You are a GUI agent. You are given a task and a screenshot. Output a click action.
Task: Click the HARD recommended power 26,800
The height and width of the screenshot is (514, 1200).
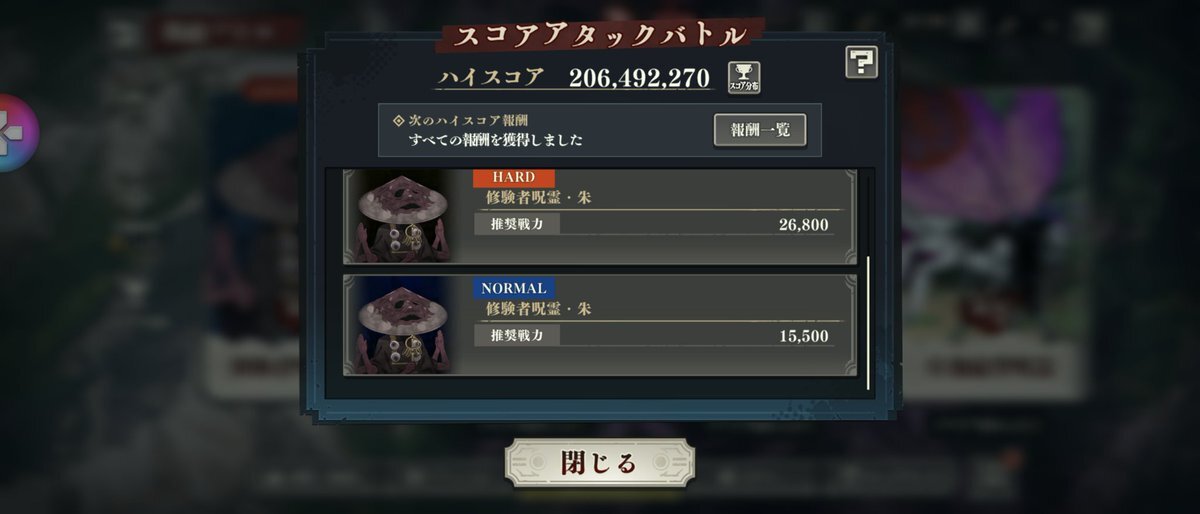tap(804, 225)
